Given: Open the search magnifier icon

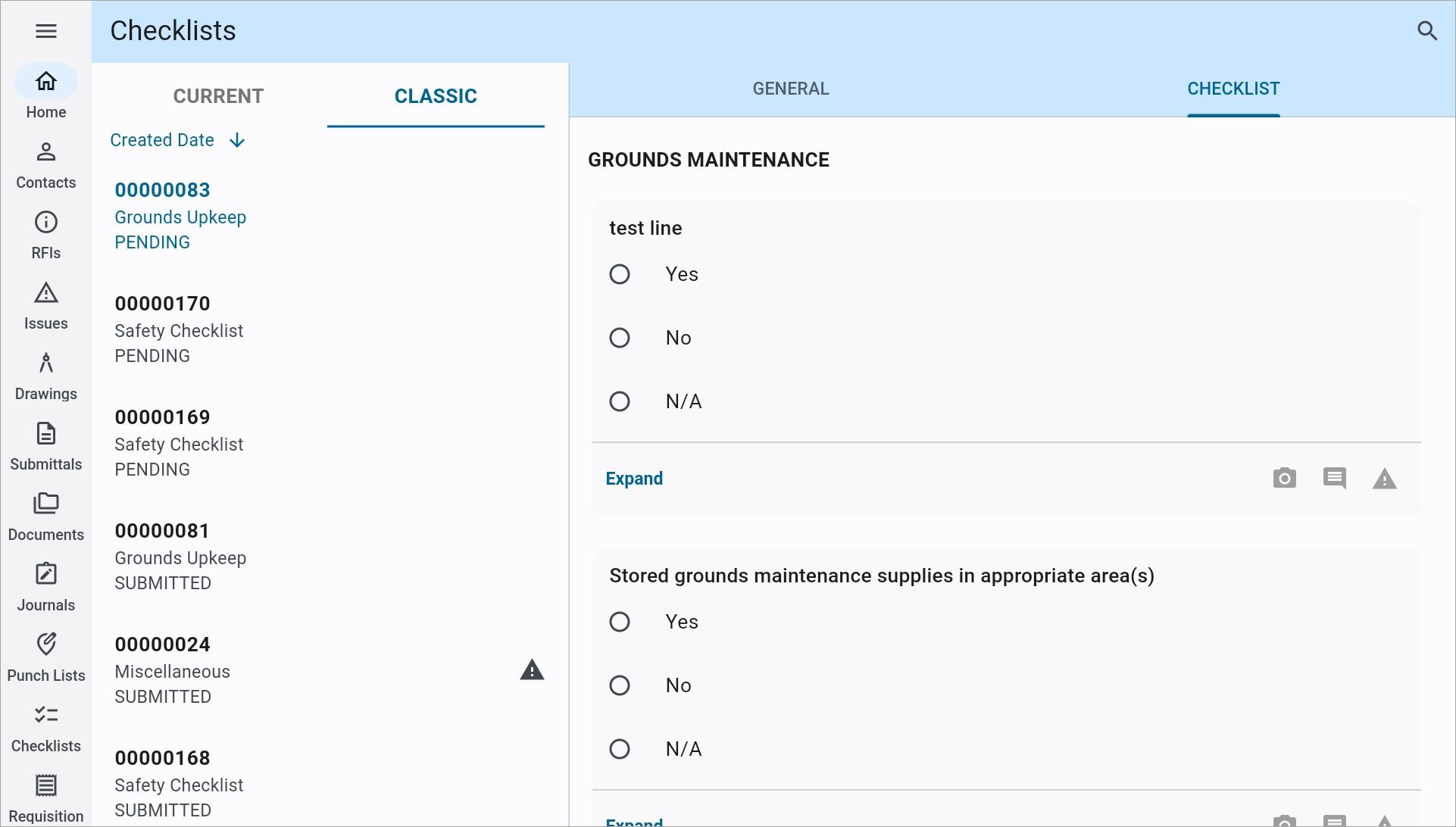Looking at the screenshot, I should 1427,31.
